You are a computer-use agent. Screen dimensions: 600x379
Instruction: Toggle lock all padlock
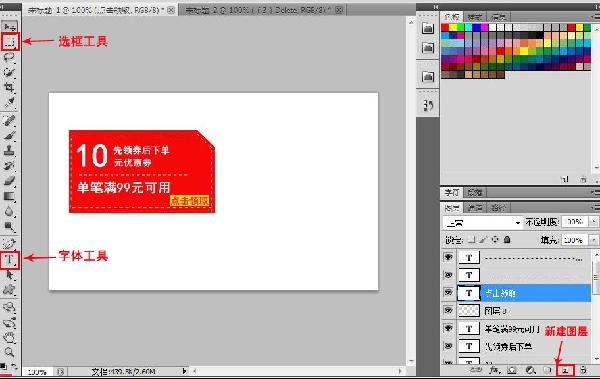tap(507, 240)
